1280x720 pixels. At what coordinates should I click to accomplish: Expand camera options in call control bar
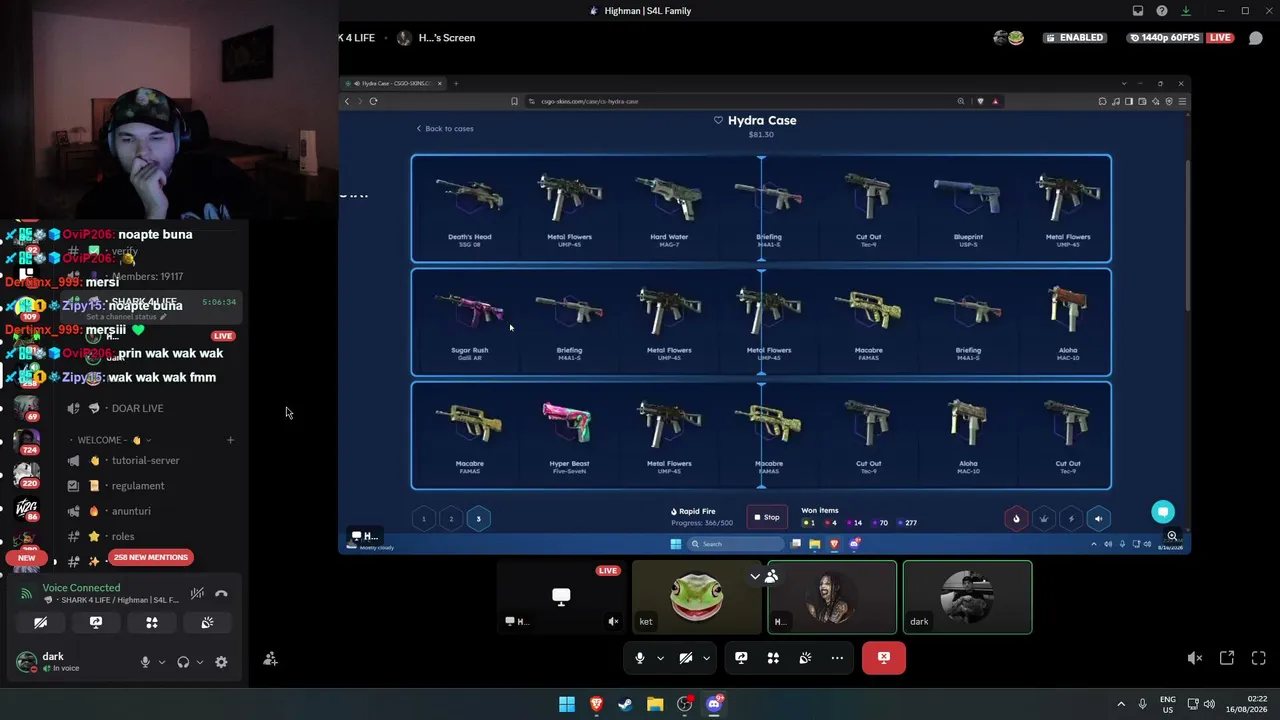point(706,658)
